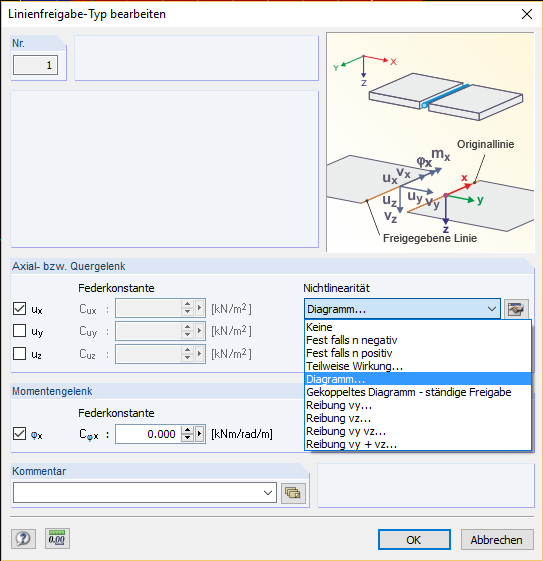543x561 pixels.
Task: Click the 'Nichtlinearität' label
Action: (336, 288)
